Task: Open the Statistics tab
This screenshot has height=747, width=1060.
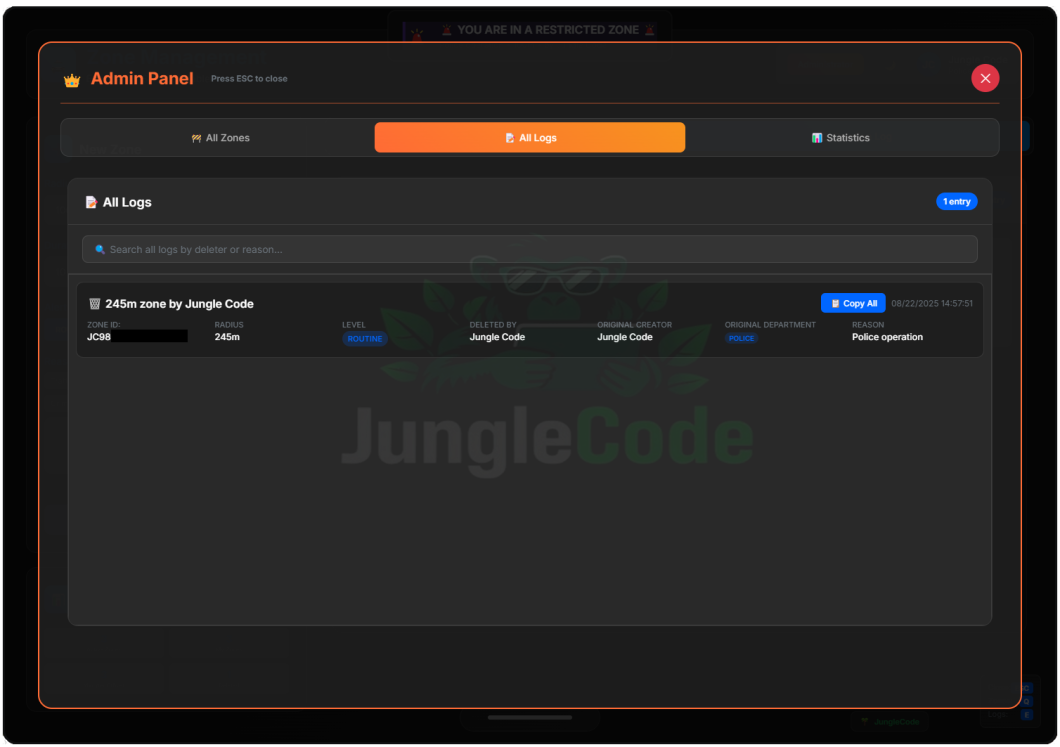Action: 841,138
